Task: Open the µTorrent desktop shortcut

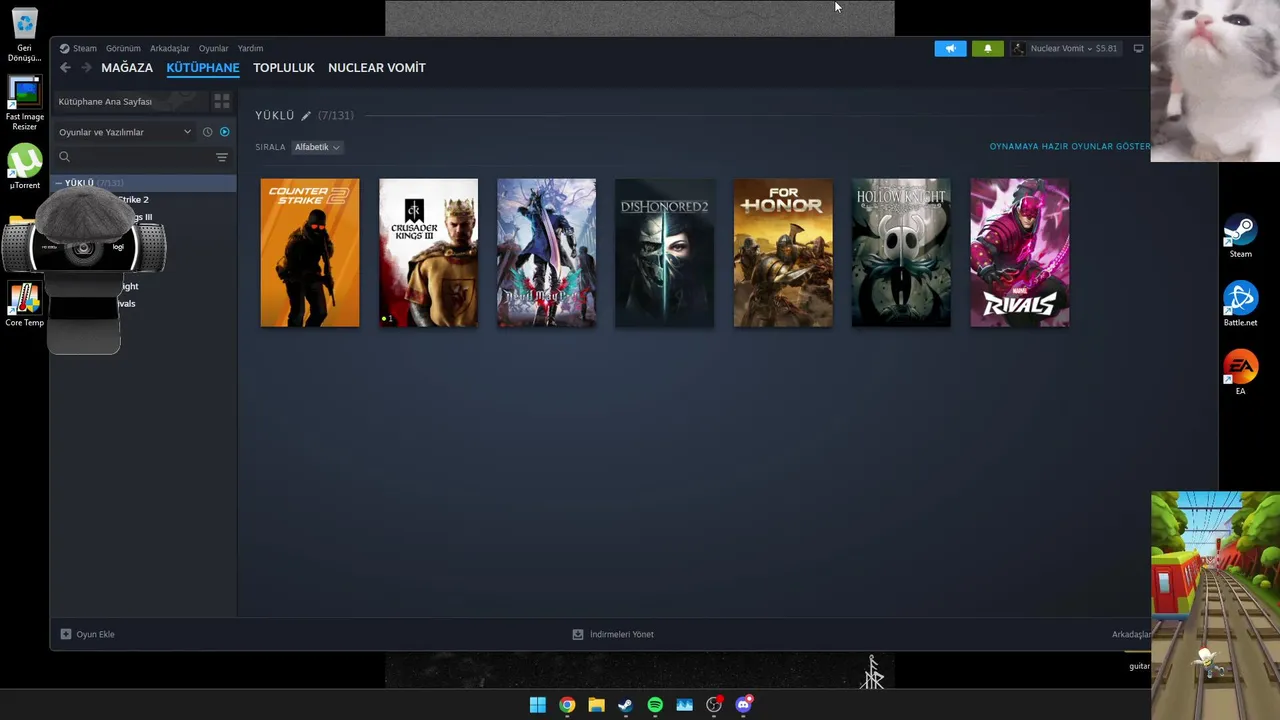Action: pyautogui.click(x=24, y=168)
